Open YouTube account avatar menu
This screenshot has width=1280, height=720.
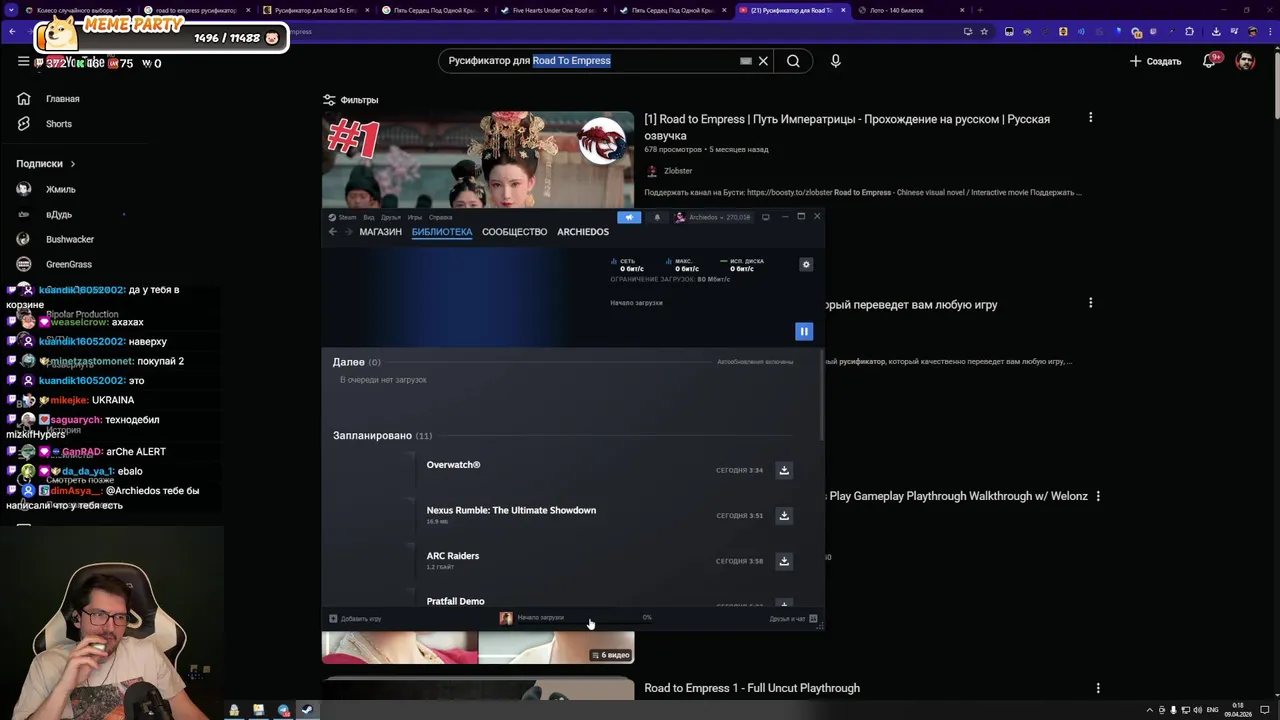point(1245,61)
